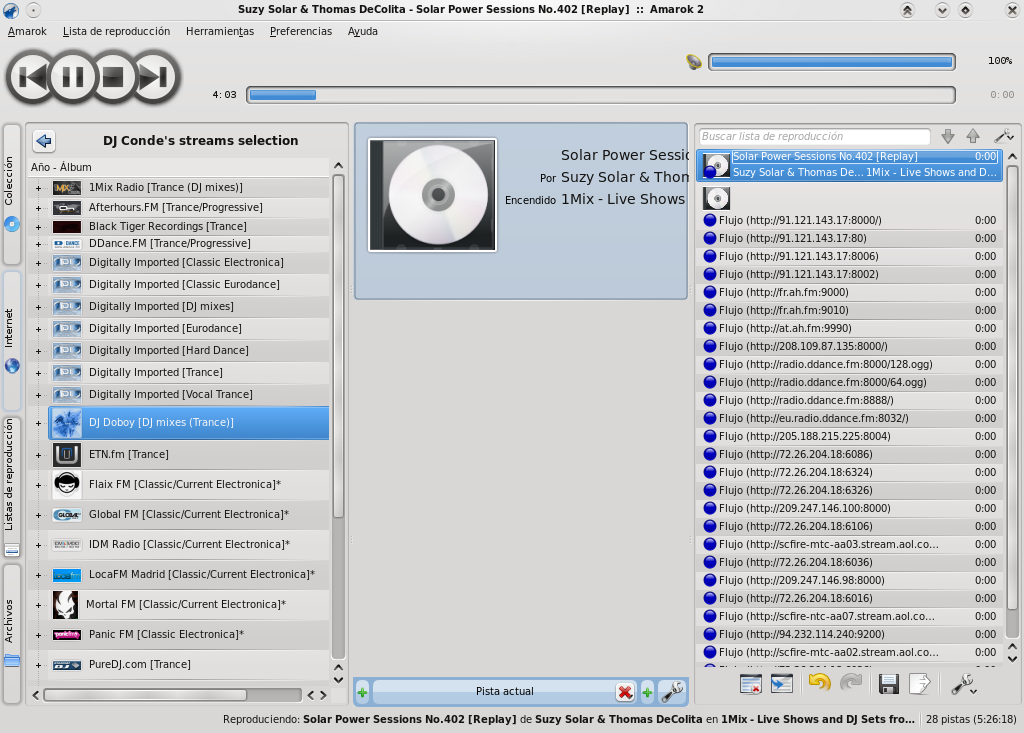
Task: Expand Afterhours.FM [Trance/Progressive]
Action: [x=39, y=208]
